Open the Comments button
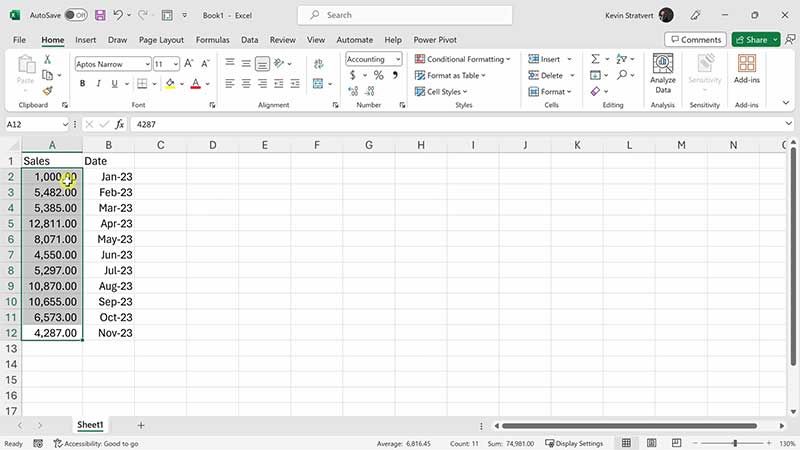800x450 pixels. click(696, 39)
